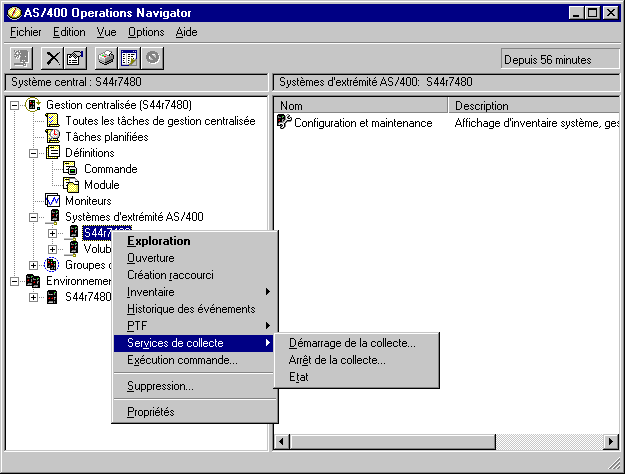
Task: Open the Vue menu
Action: point(106,32)
